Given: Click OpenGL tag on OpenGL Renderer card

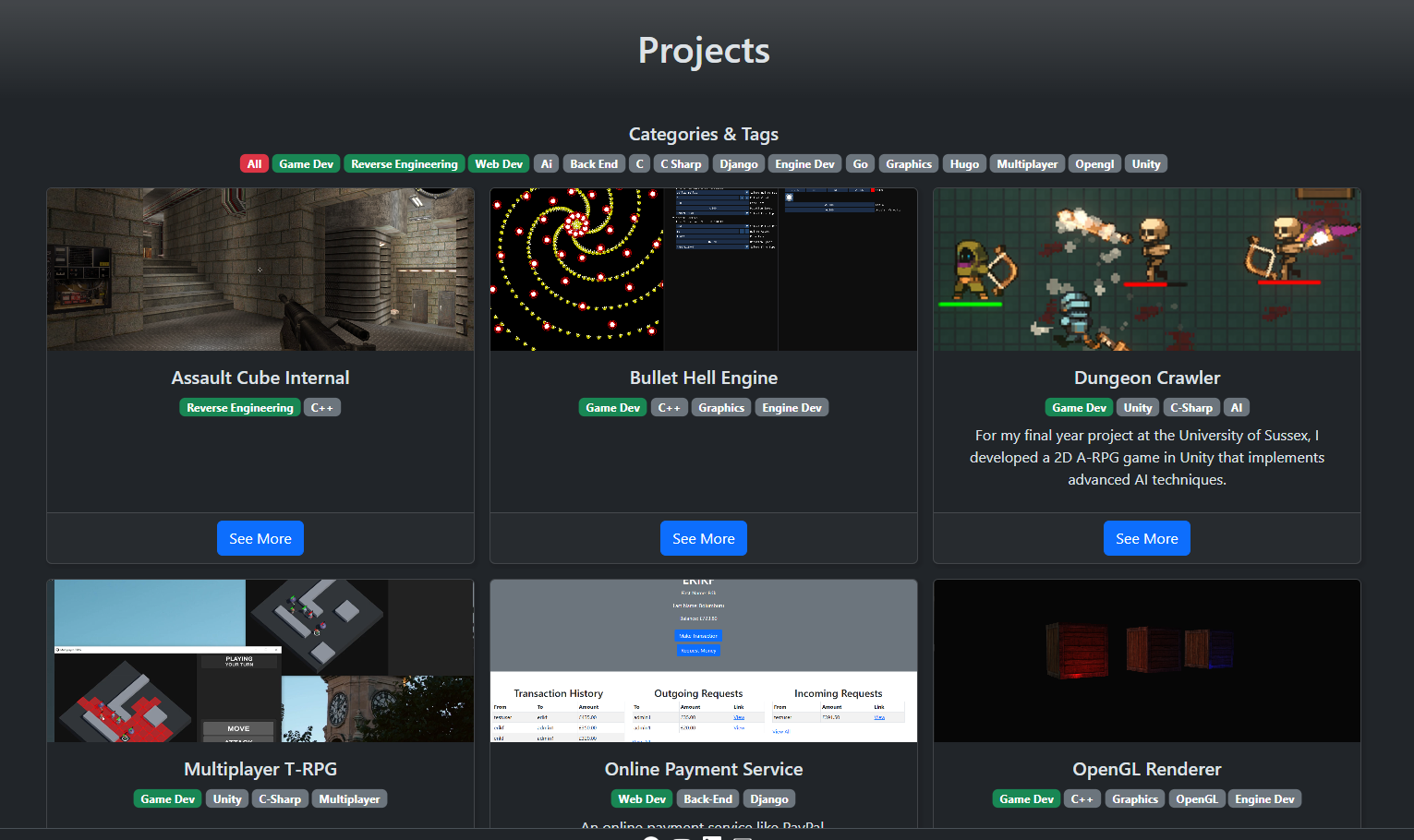Looking at the screenshot, I should click(1197, 798).
